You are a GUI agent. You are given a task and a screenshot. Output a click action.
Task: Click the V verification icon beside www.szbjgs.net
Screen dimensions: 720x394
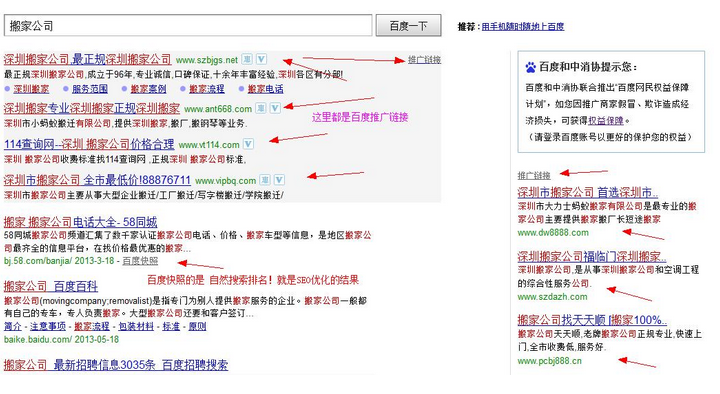(x=261, y=59)
